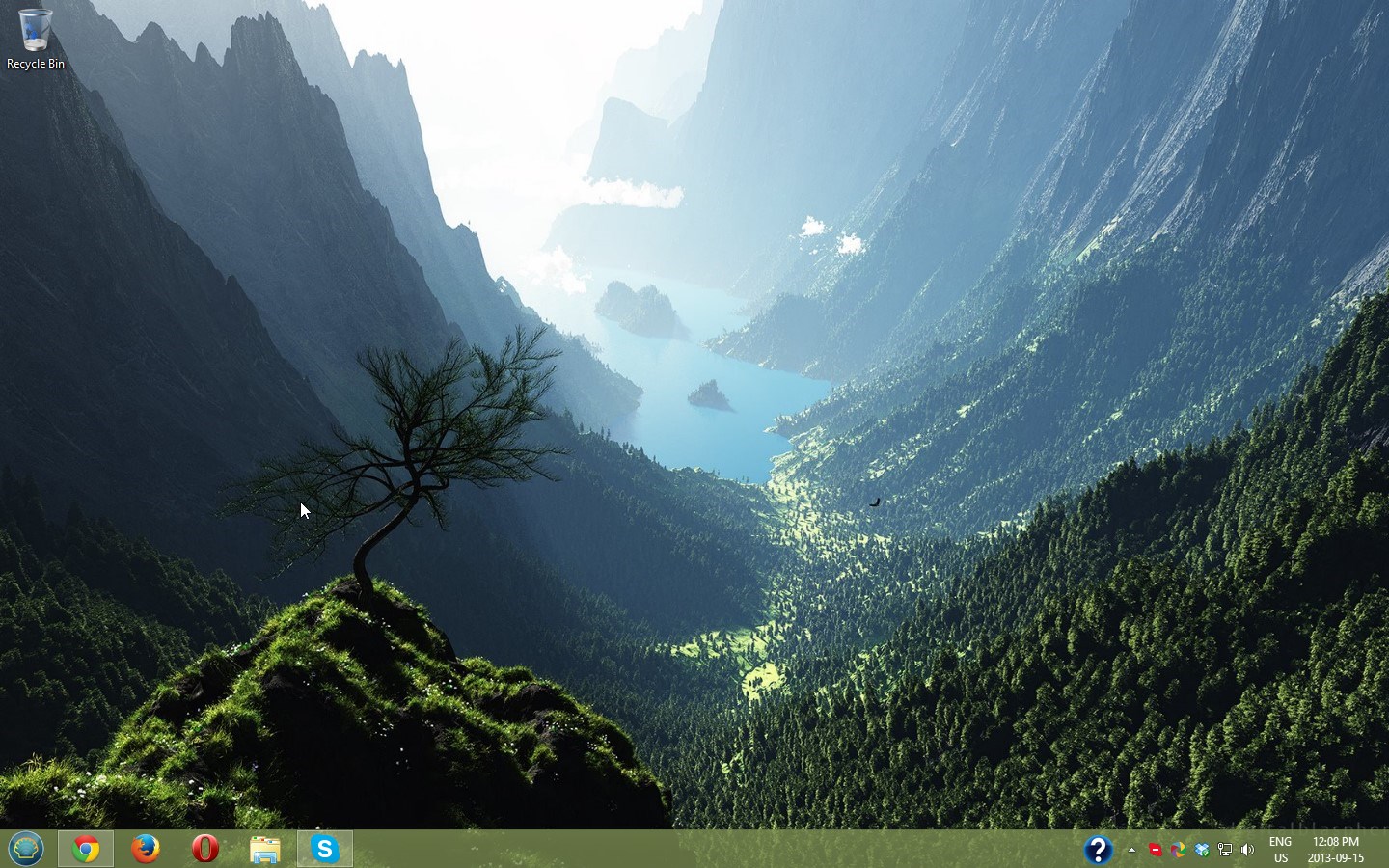Image resolution: width=1389 pixels, height=868 pixels.
Task: Launch Opera browser from the taskbar
Action: coord(205,849)
